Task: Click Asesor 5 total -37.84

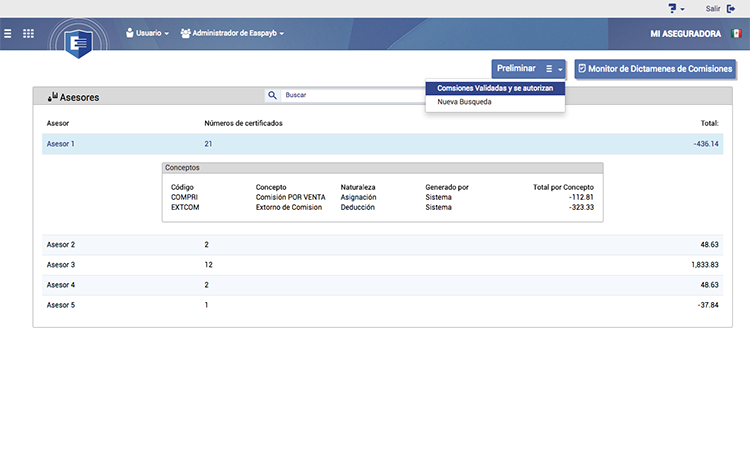Action: (x=708, y=305)
